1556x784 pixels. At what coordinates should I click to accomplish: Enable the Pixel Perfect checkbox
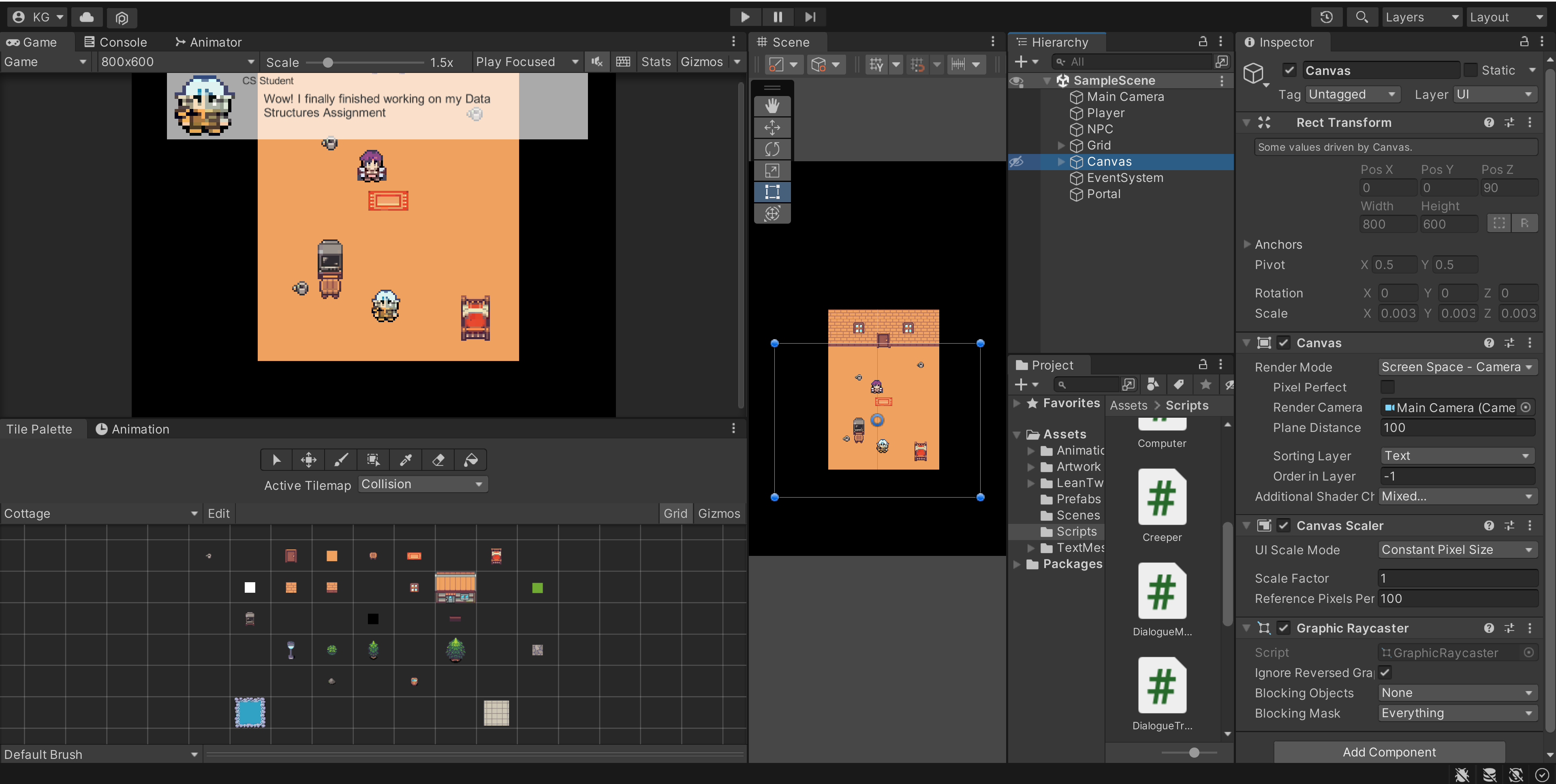pyautogui.click(x=1387, y=387)
